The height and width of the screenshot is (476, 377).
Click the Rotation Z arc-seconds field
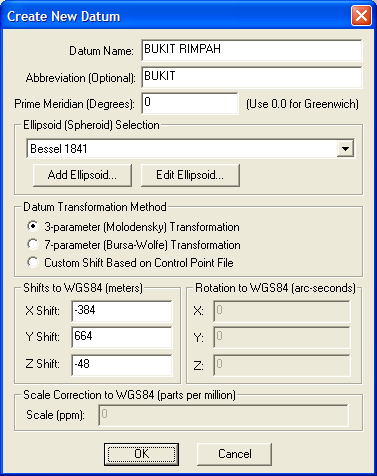pyautogui.click(x=282, y=365)
